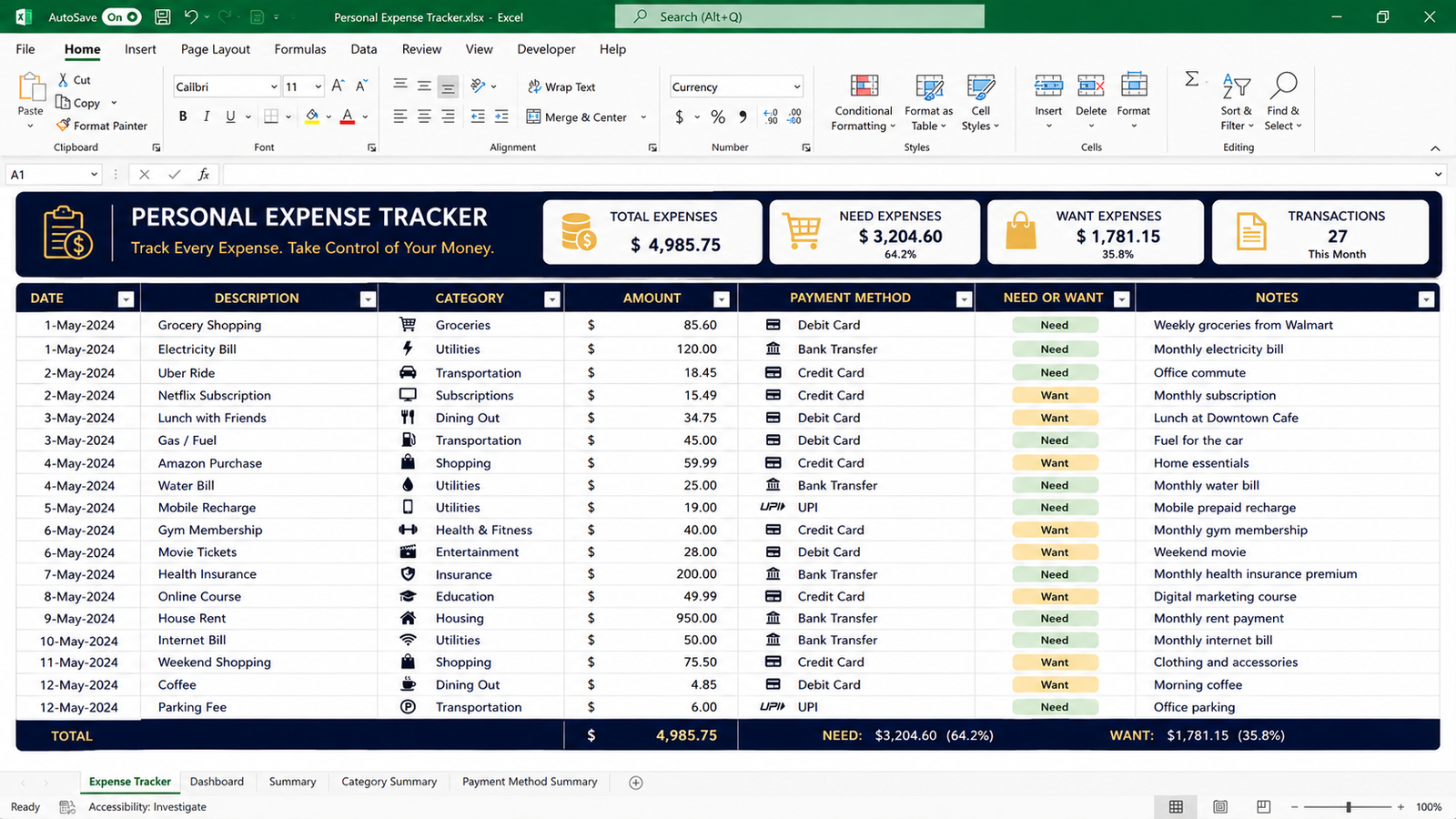Click the text Orientation icon
Image resolution: width=1456 pixels, height=819 pixels.
(x=478, y=86)
